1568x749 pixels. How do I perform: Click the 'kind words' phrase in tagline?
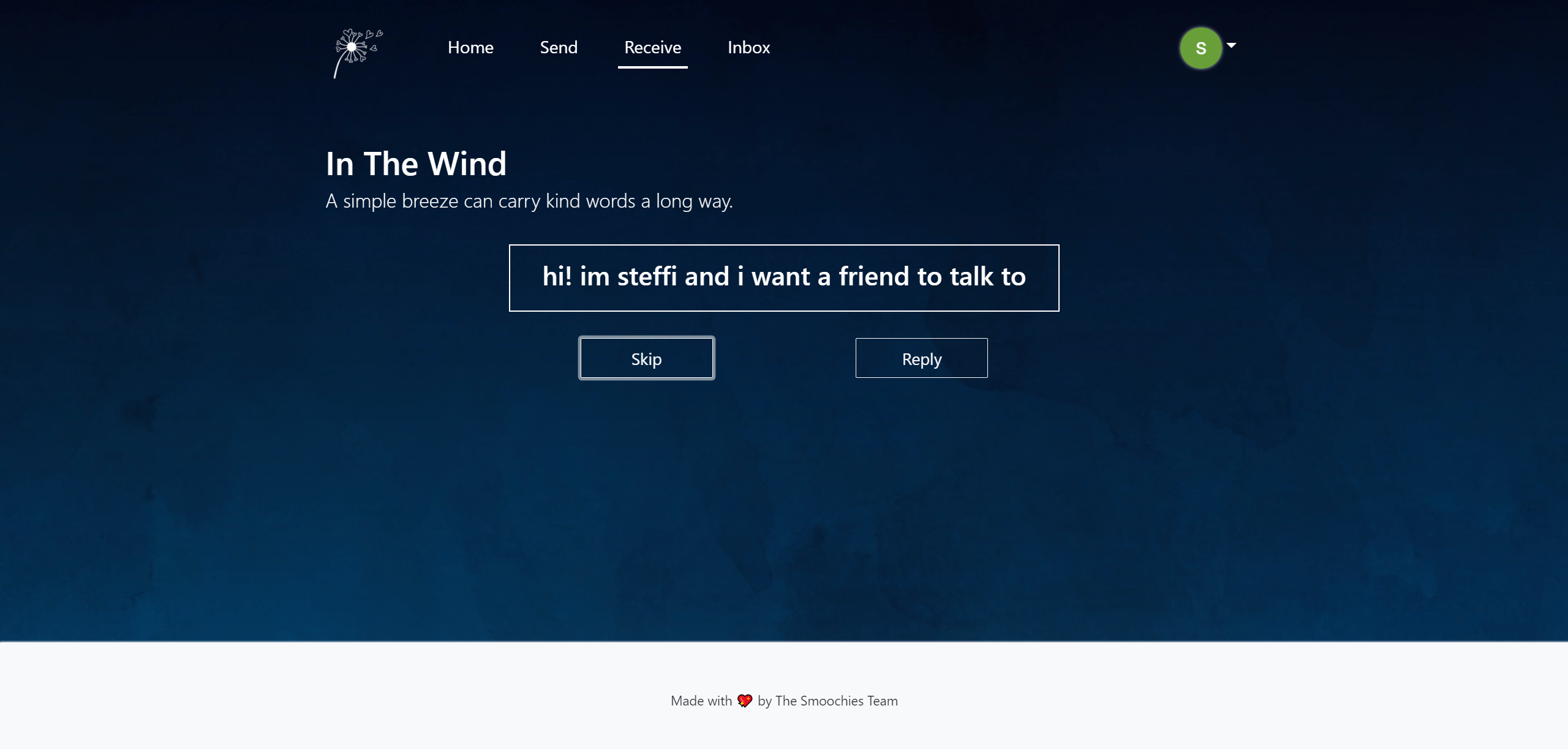(590, 201)
